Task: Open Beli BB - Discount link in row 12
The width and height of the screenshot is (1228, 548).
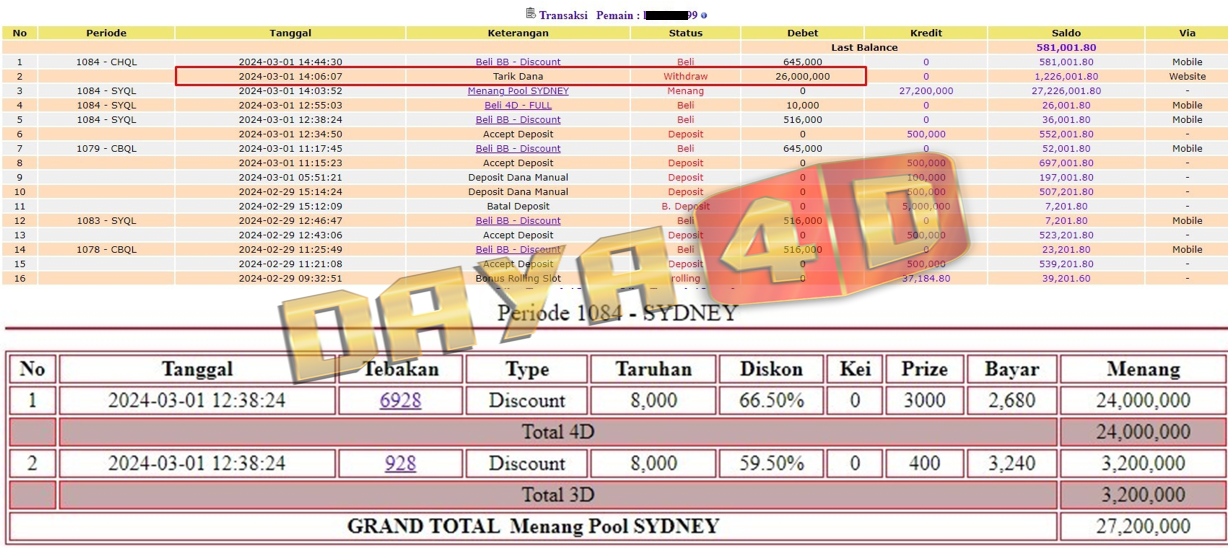Action: (518, 221)
